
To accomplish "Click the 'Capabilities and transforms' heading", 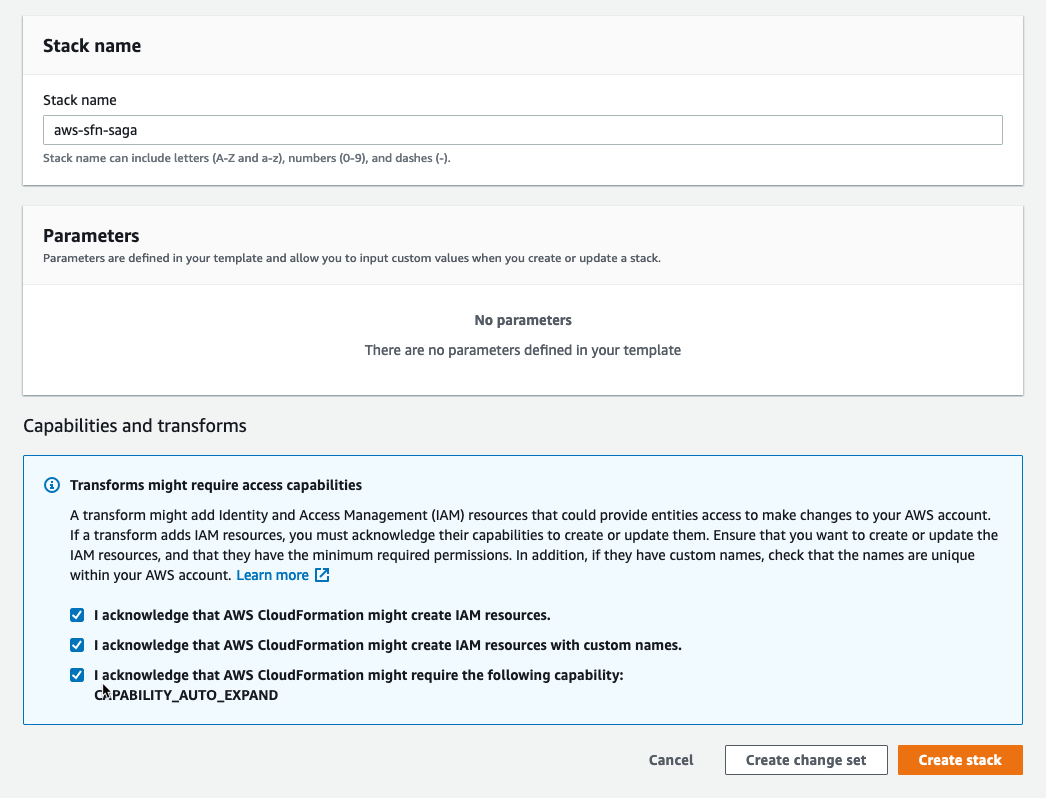I will click(x=135, y=426).
